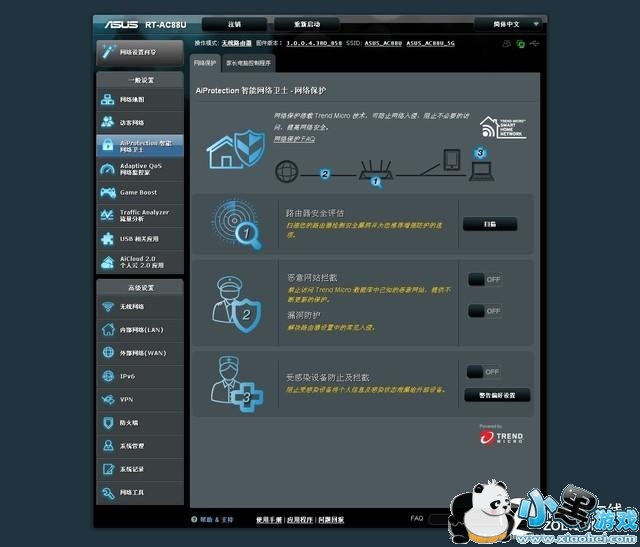The width and height of the screenshot is (640, 547).
Task: Open the Administration user icon
Action: click(x=108, y=446)
